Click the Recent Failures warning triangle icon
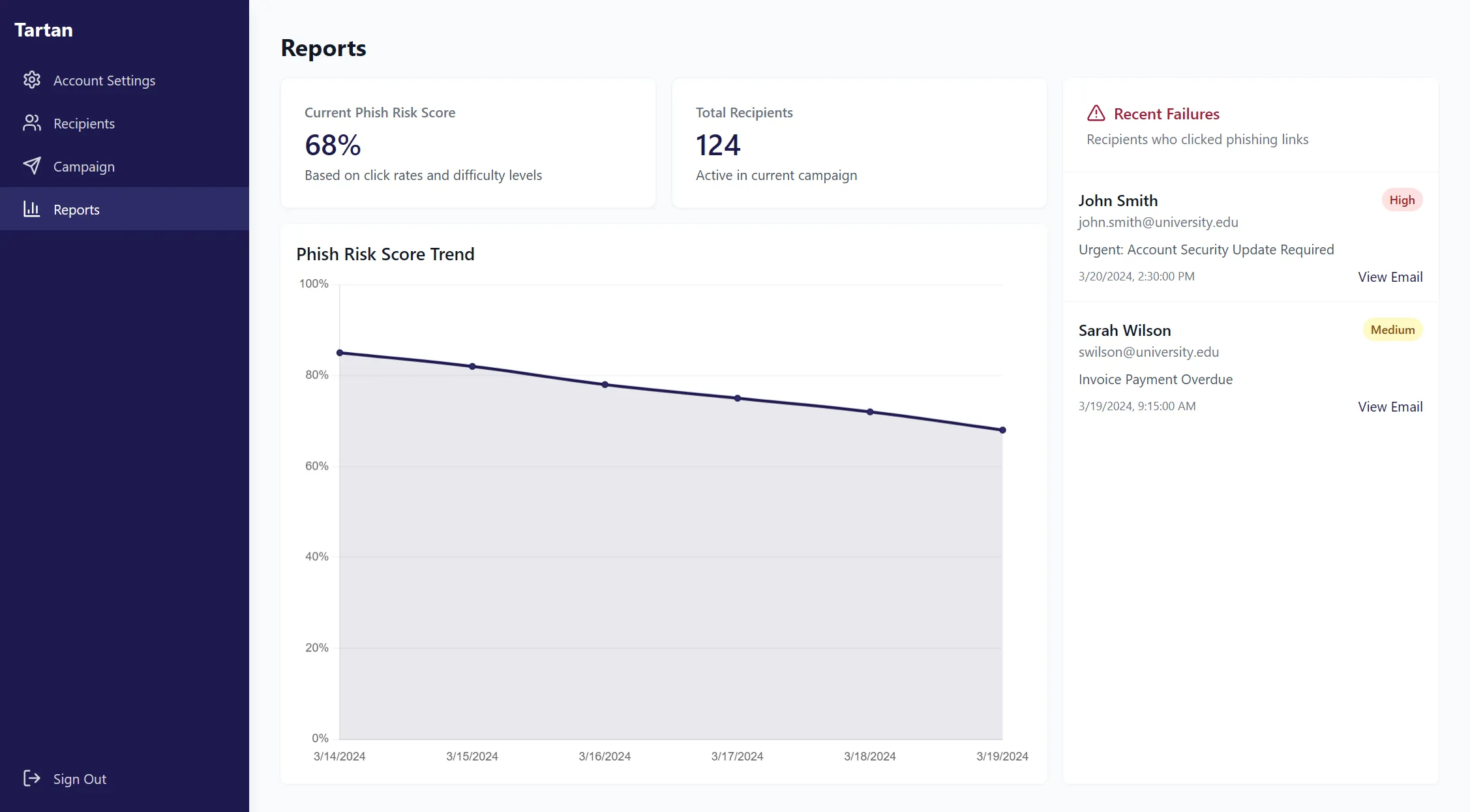 (1095, 113)
